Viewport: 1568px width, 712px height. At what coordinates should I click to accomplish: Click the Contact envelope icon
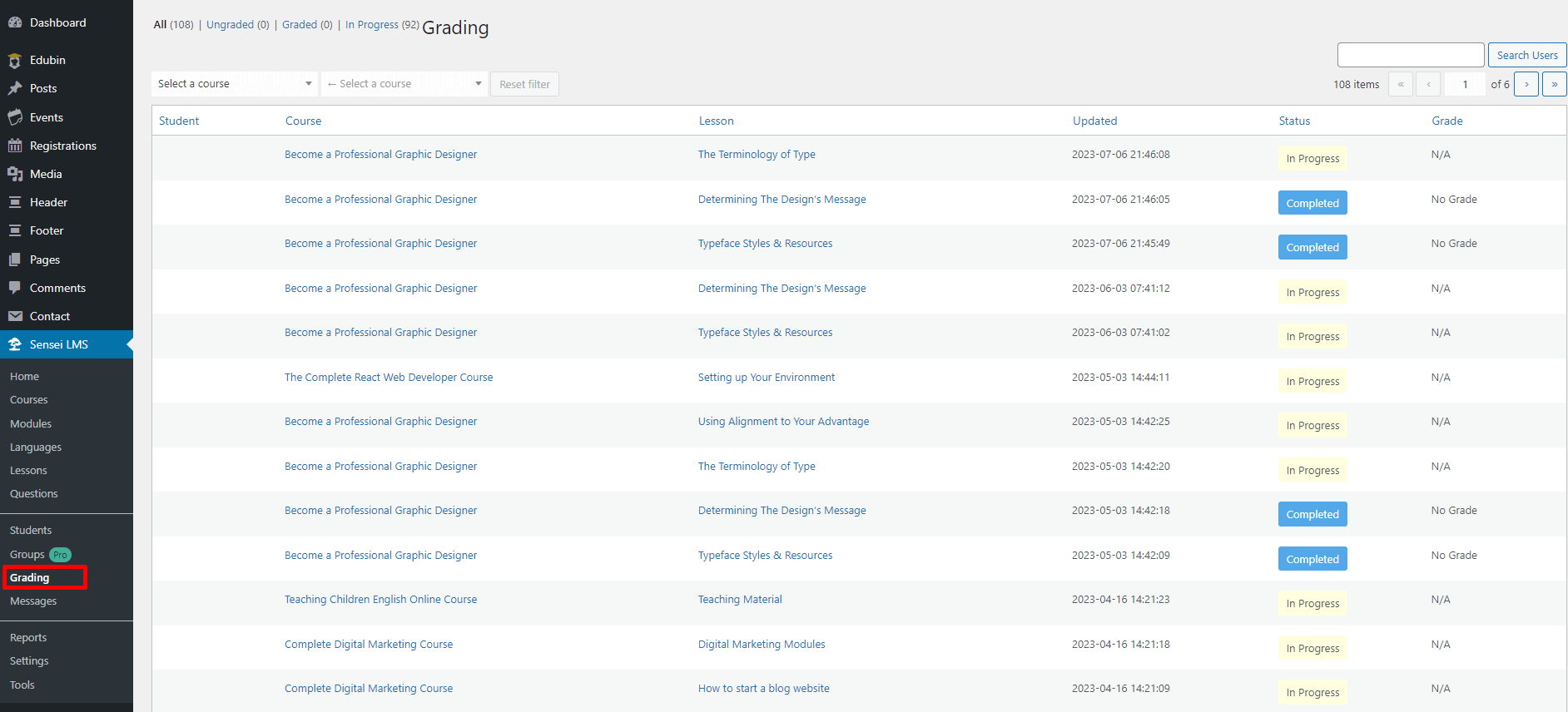(x=15, y=316)
